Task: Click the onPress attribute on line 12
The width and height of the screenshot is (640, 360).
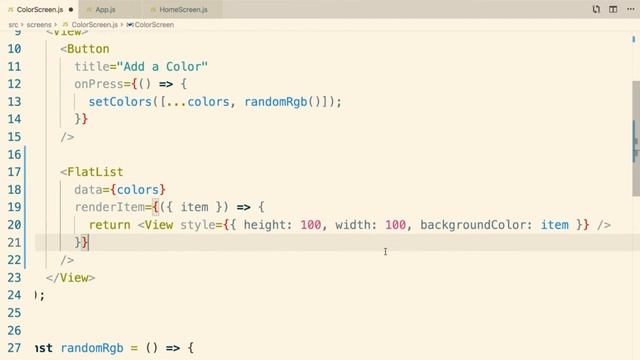Action: pos(99,84)
